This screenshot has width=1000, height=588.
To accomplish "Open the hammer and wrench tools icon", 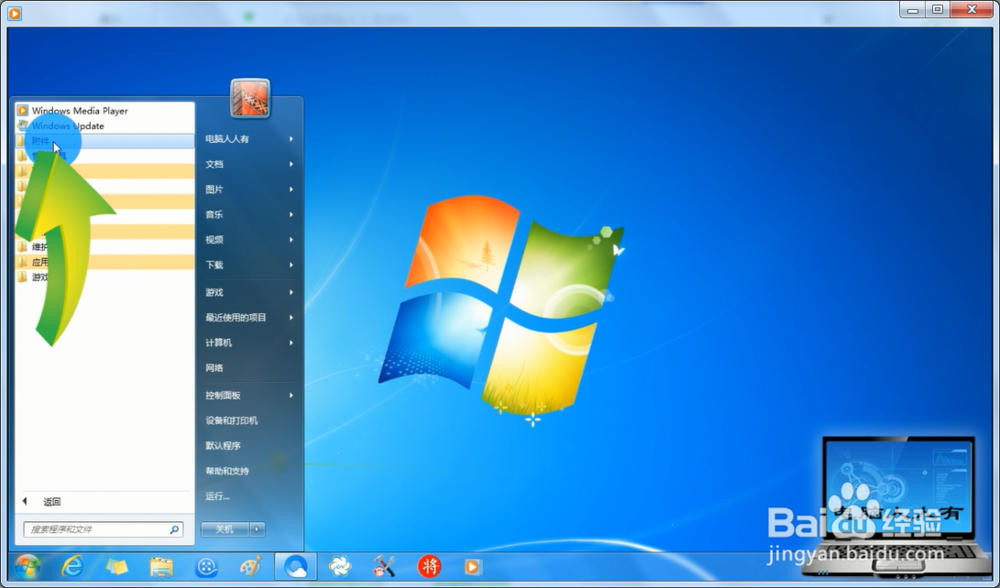I will 385,566.
